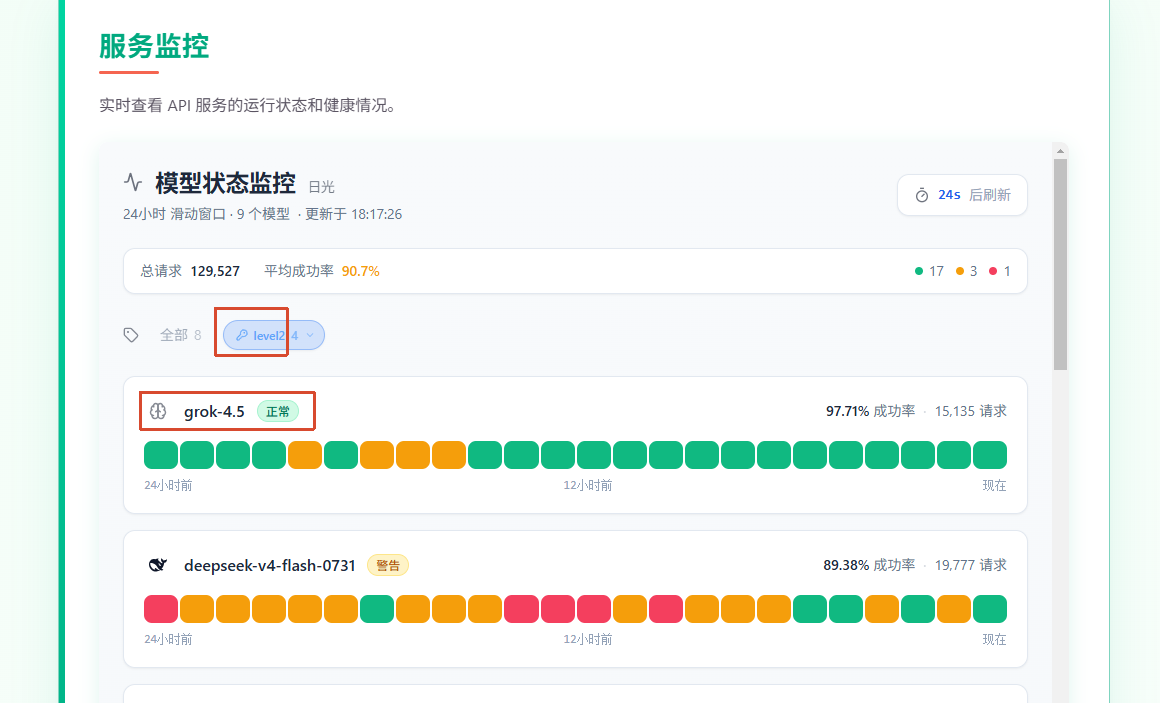Click the key icon in level2 chip

pos(241,335)
